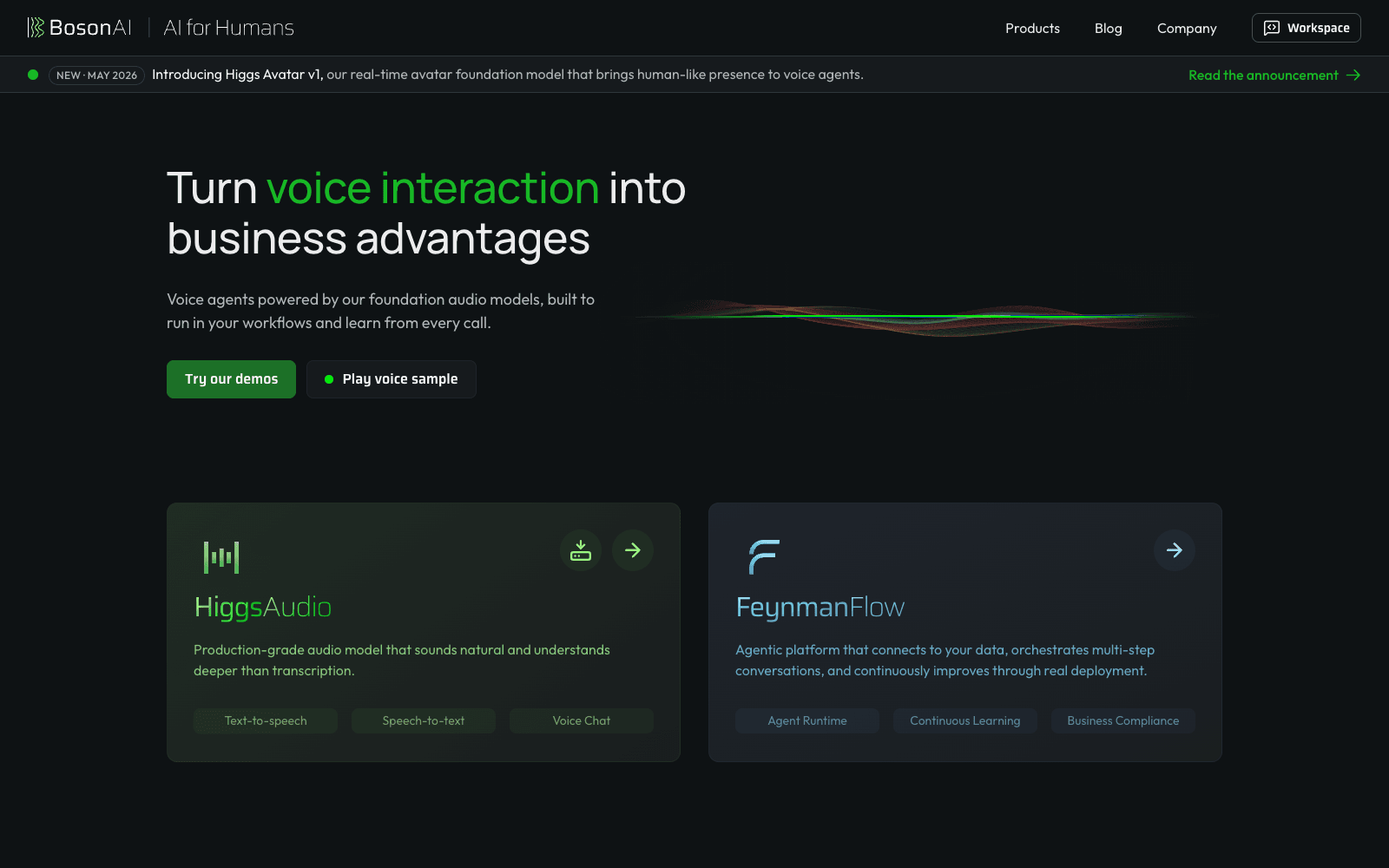Select the Voice Chat tag
1389x868 pixels.
pos(582,720)
